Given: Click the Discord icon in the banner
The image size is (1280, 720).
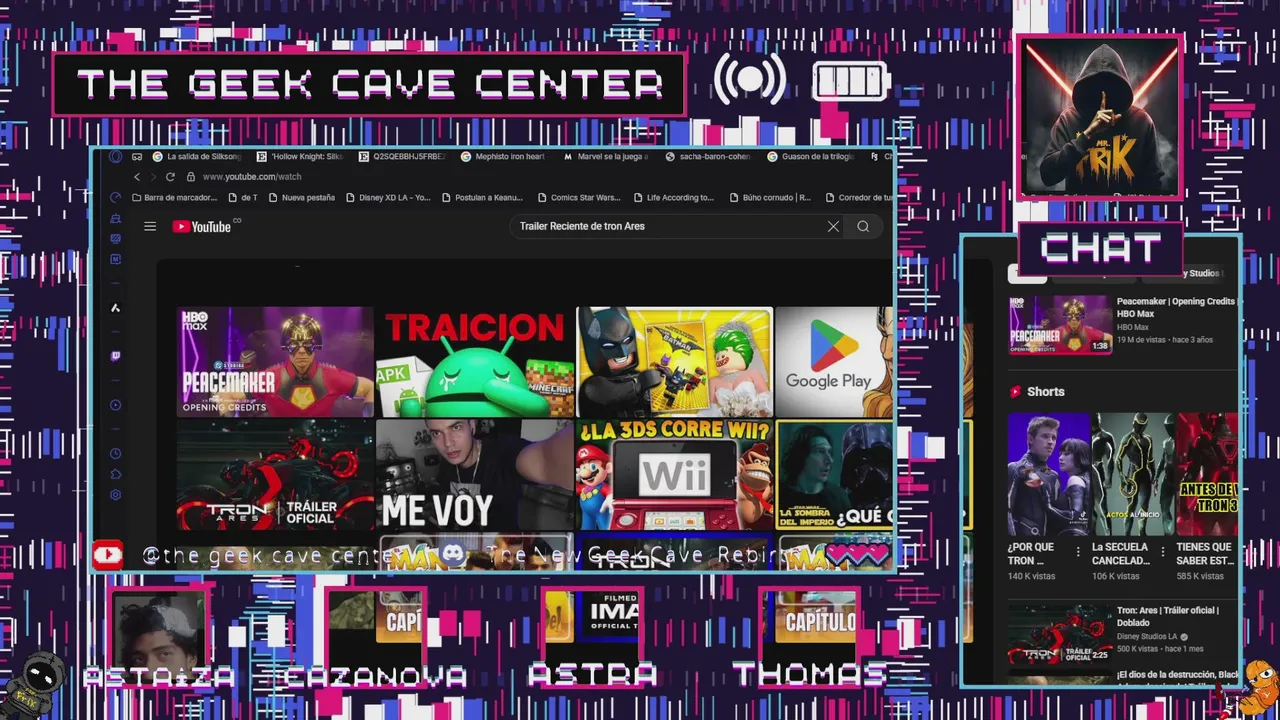Looking at the screenshot, I should [x=453, y=555].
